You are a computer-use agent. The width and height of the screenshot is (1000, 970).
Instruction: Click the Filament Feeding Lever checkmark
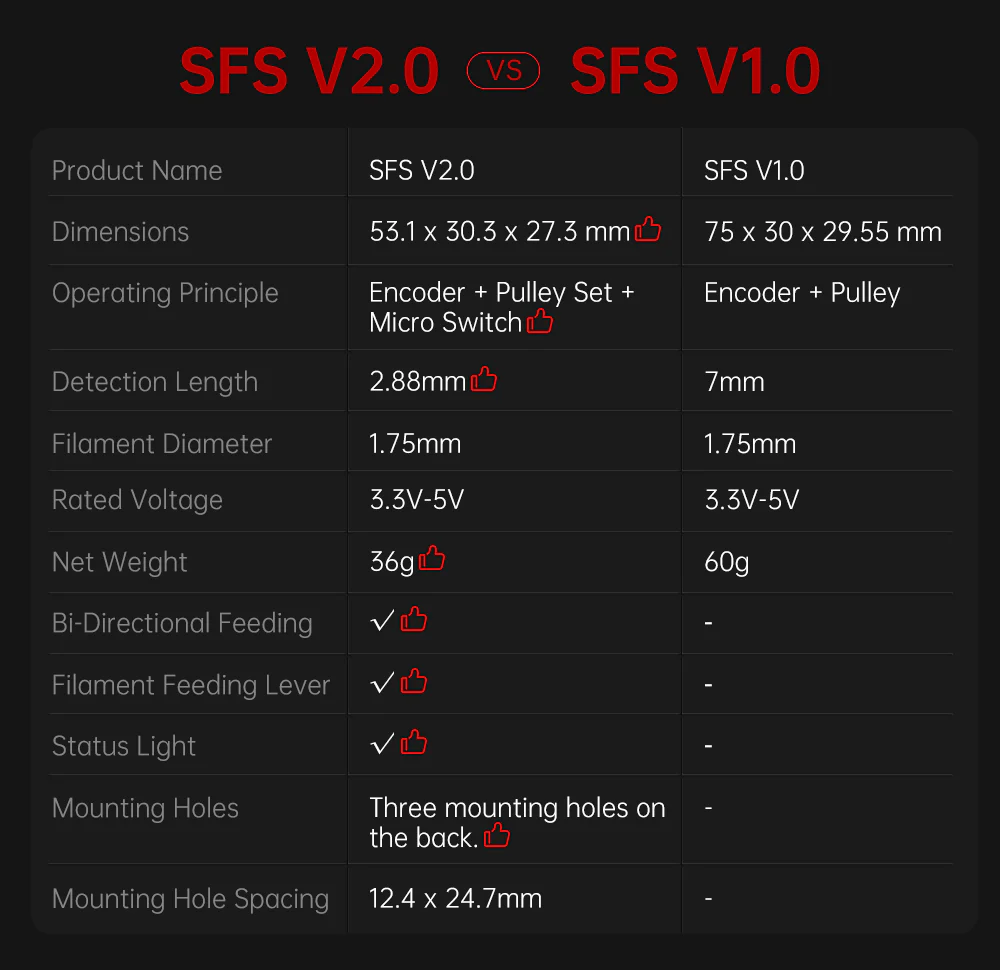tap(382, 684)
